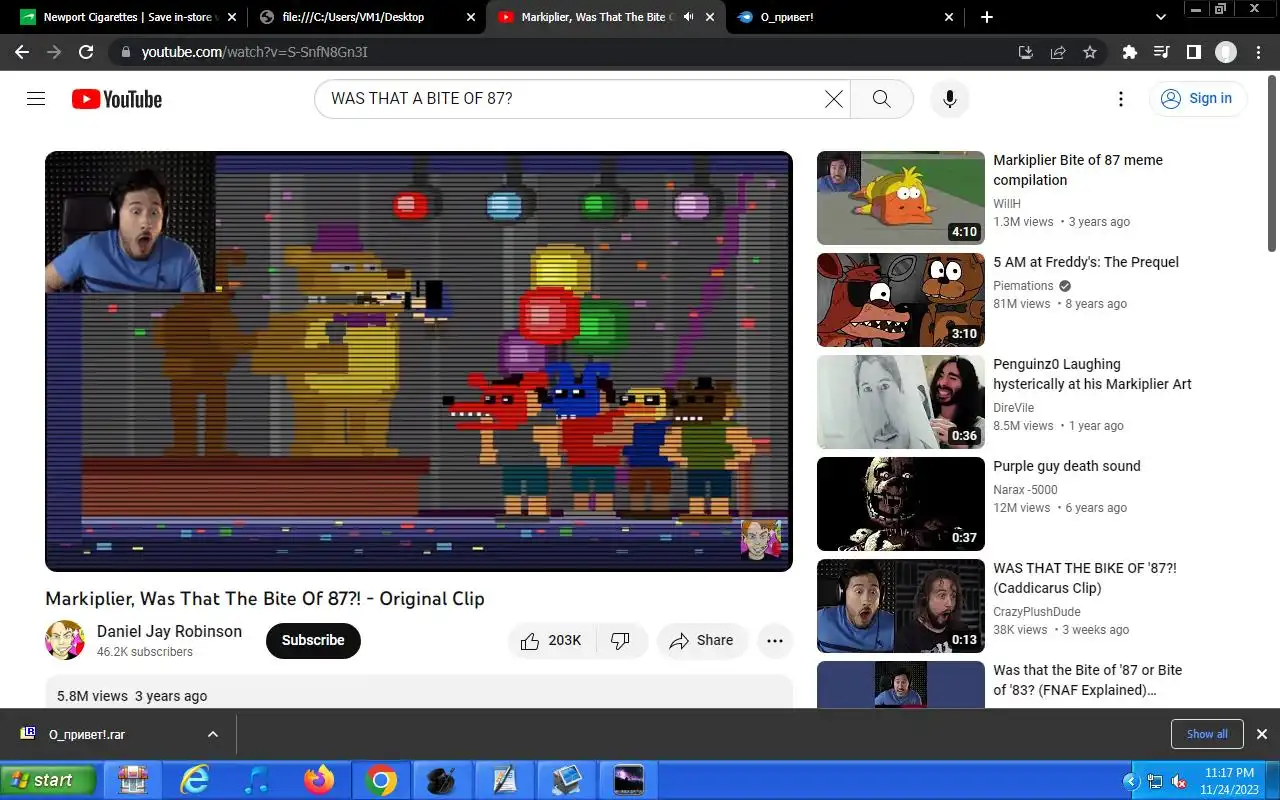Expand download item options chevron
This screenshot has width=1280, height=800.
(x=213, y=734)
